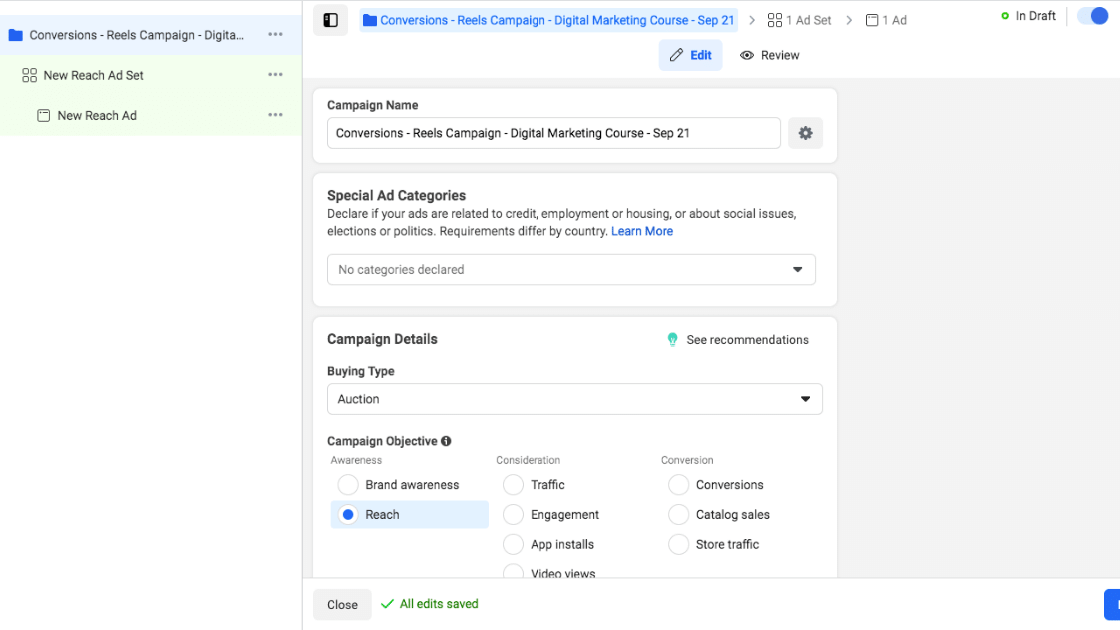Viewport: 1120px width, 630px height.
Task: Collapse the left navigation panel
Action: click(330, 19)
